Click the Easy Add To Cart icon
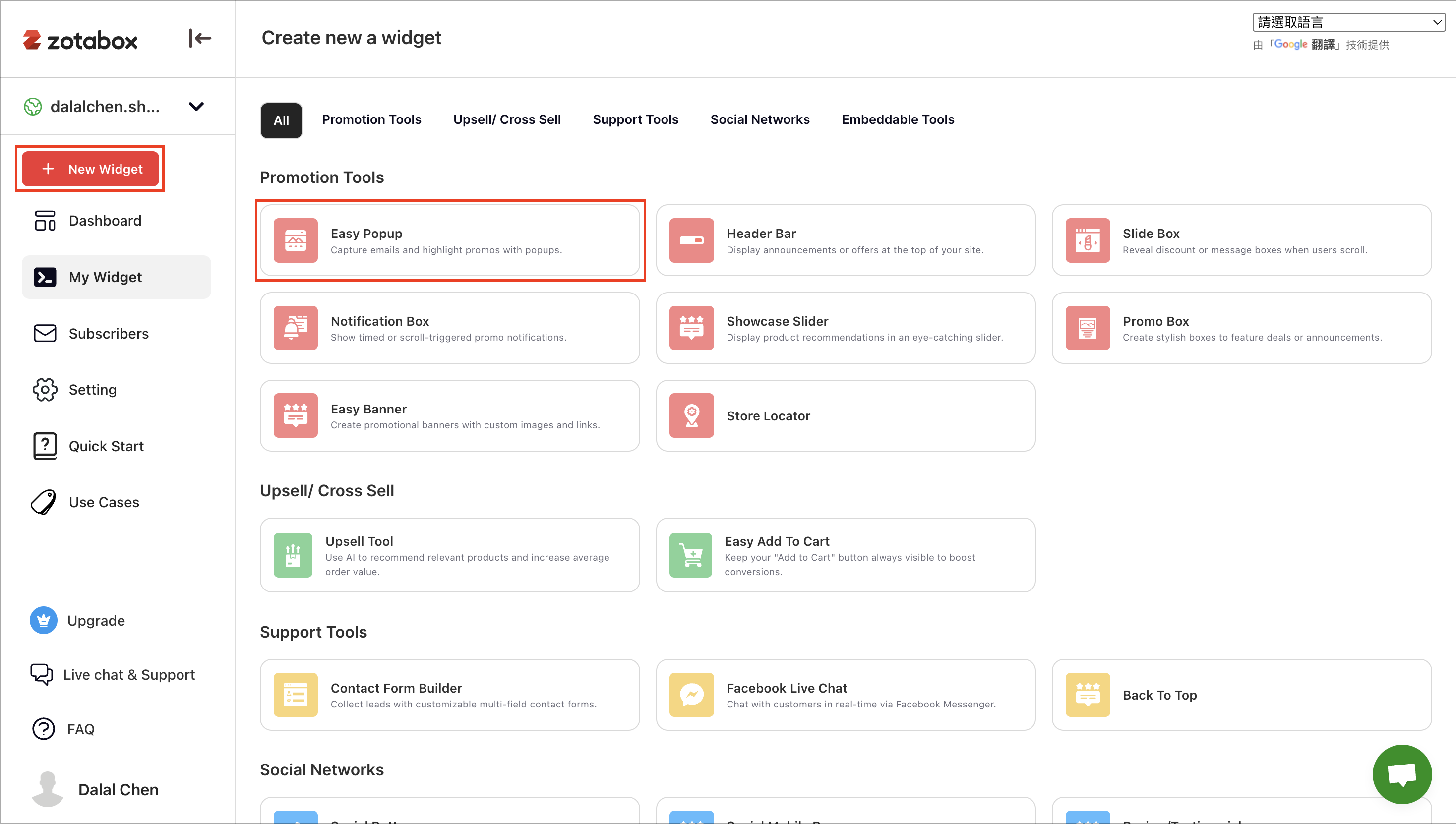This screenshot has width=1456, height=824. tap(691, 555)
